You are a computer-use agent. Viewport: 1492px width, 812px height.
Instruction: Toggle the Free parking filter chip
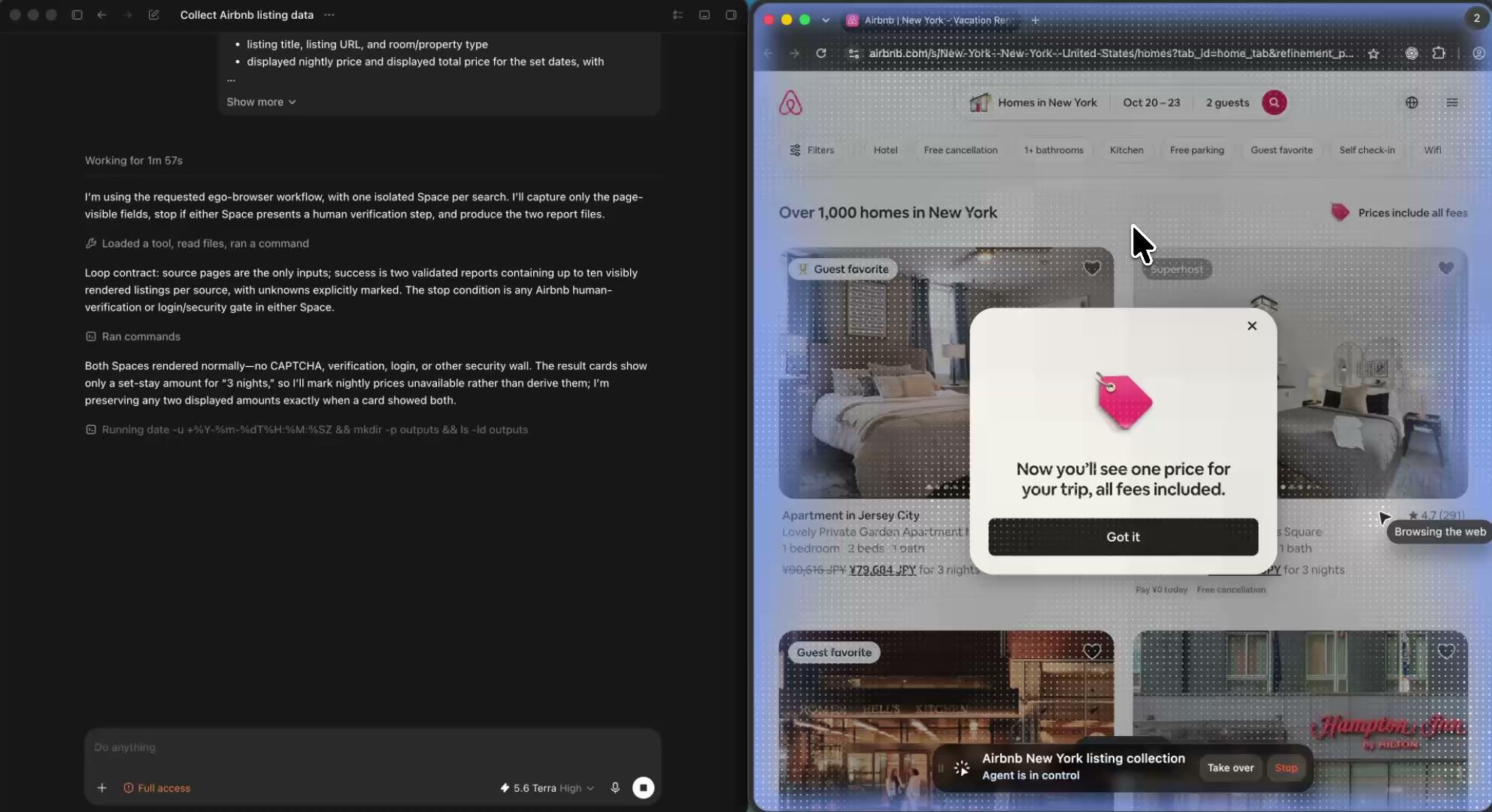[x=1197, y=150]
